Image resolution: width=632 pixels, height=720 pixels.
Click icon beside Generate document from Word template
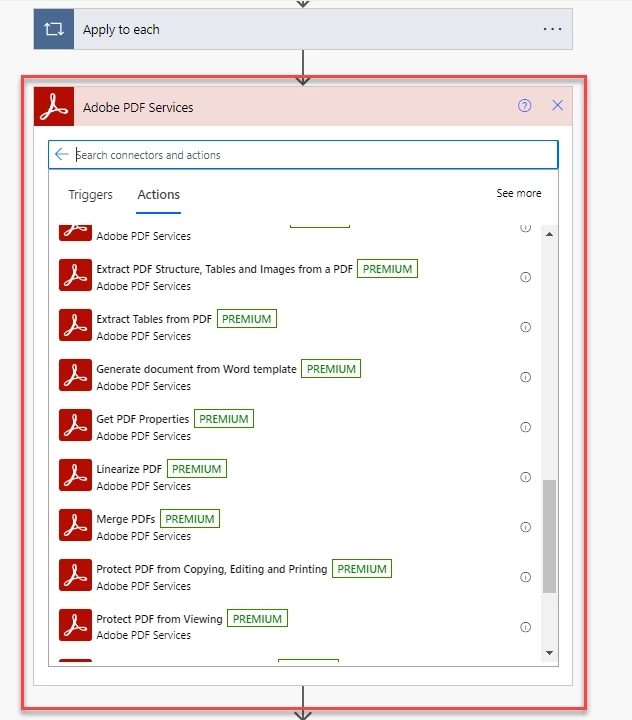click(x=75, y=375)
